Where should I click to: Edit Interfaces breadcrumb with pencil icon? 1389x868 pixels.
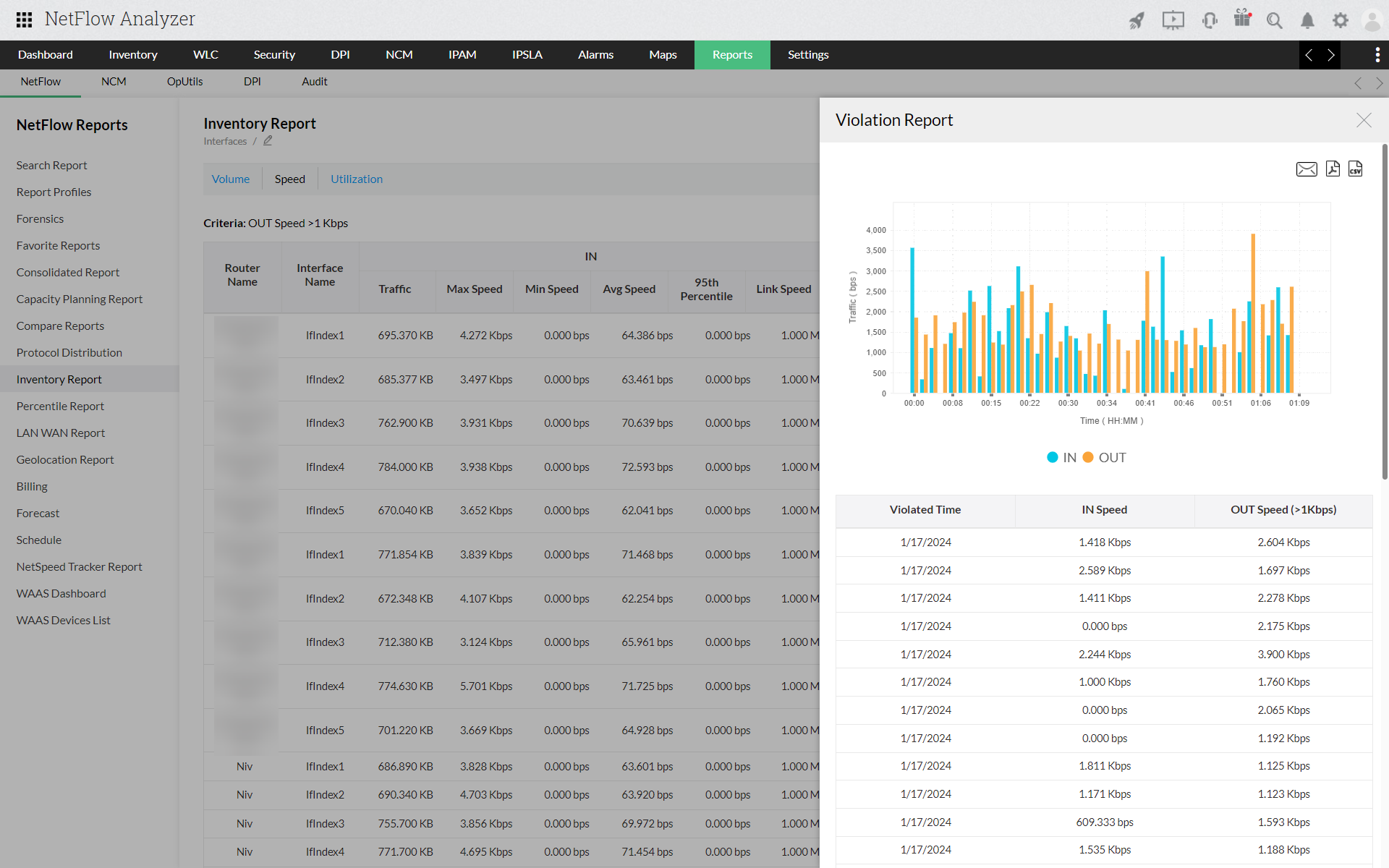[x=268, y=141]
